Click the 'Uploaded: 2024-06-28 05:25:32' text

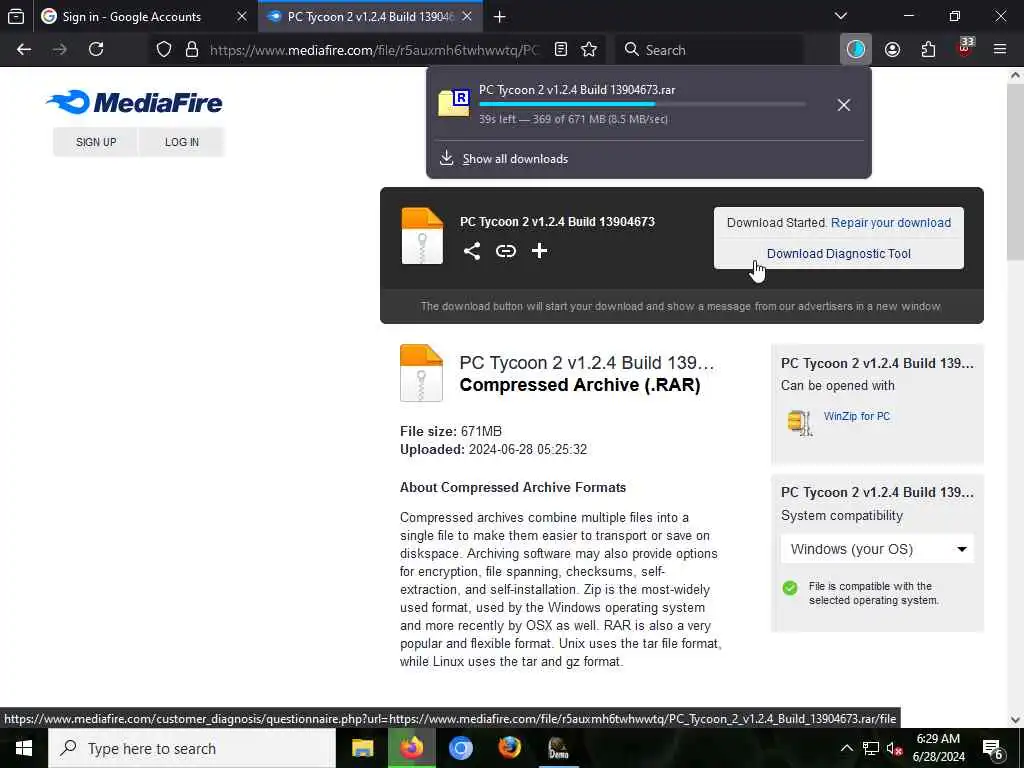coord(493,449)
